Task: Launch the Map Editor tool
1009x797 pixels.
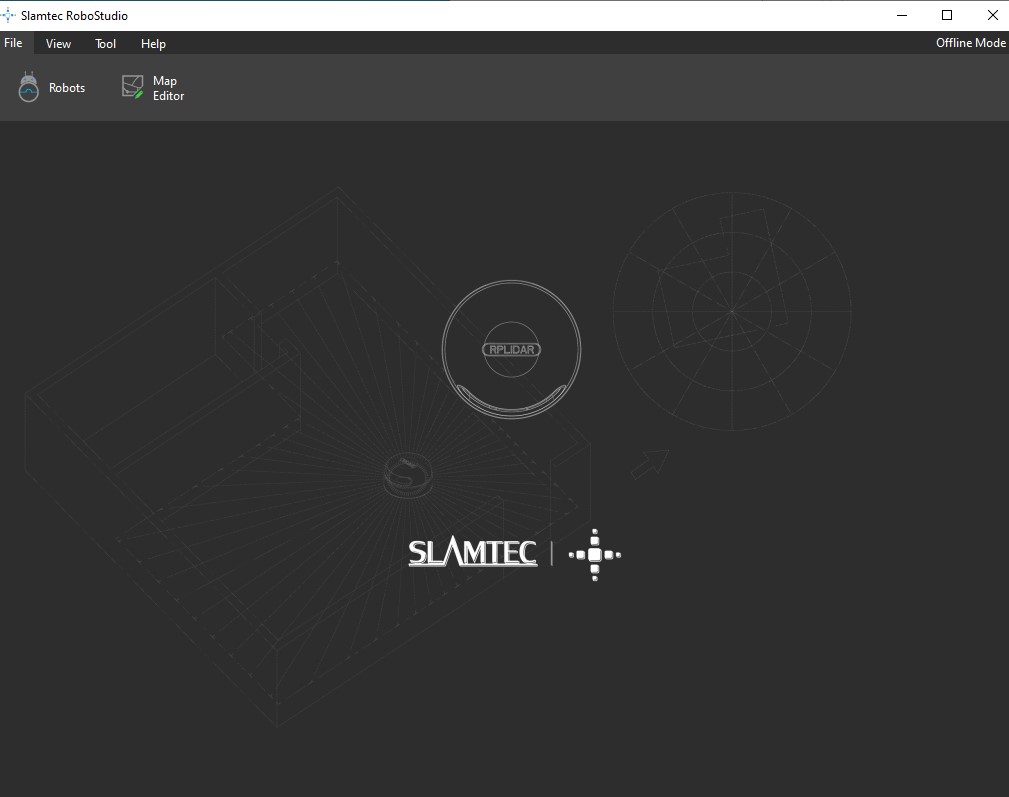Action: (153, 88)
